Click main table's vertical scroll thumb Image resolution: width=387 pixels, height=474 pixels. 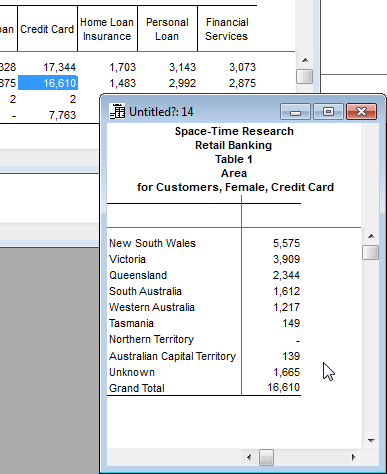click(305, 76)
